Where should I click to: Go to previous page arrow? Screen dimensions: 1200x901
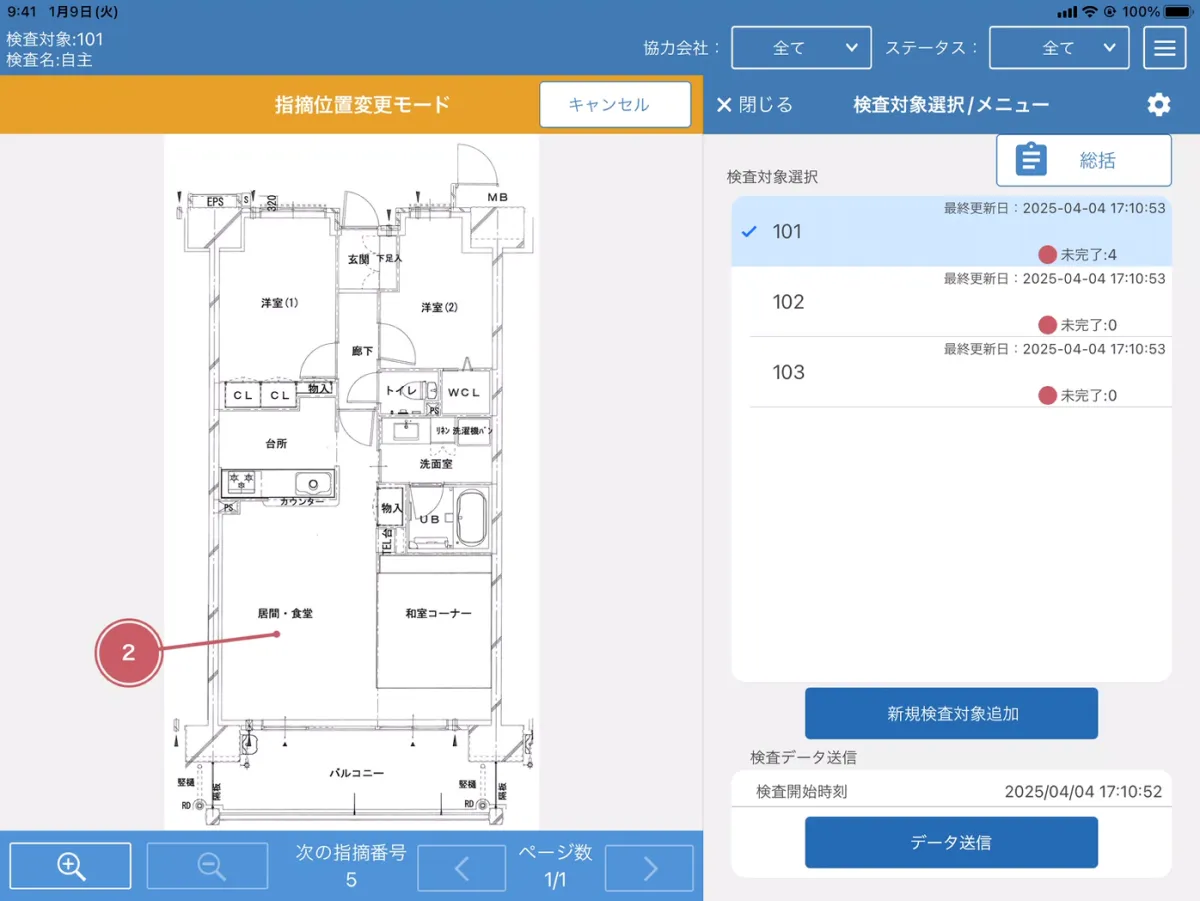(x=461, y=868)
